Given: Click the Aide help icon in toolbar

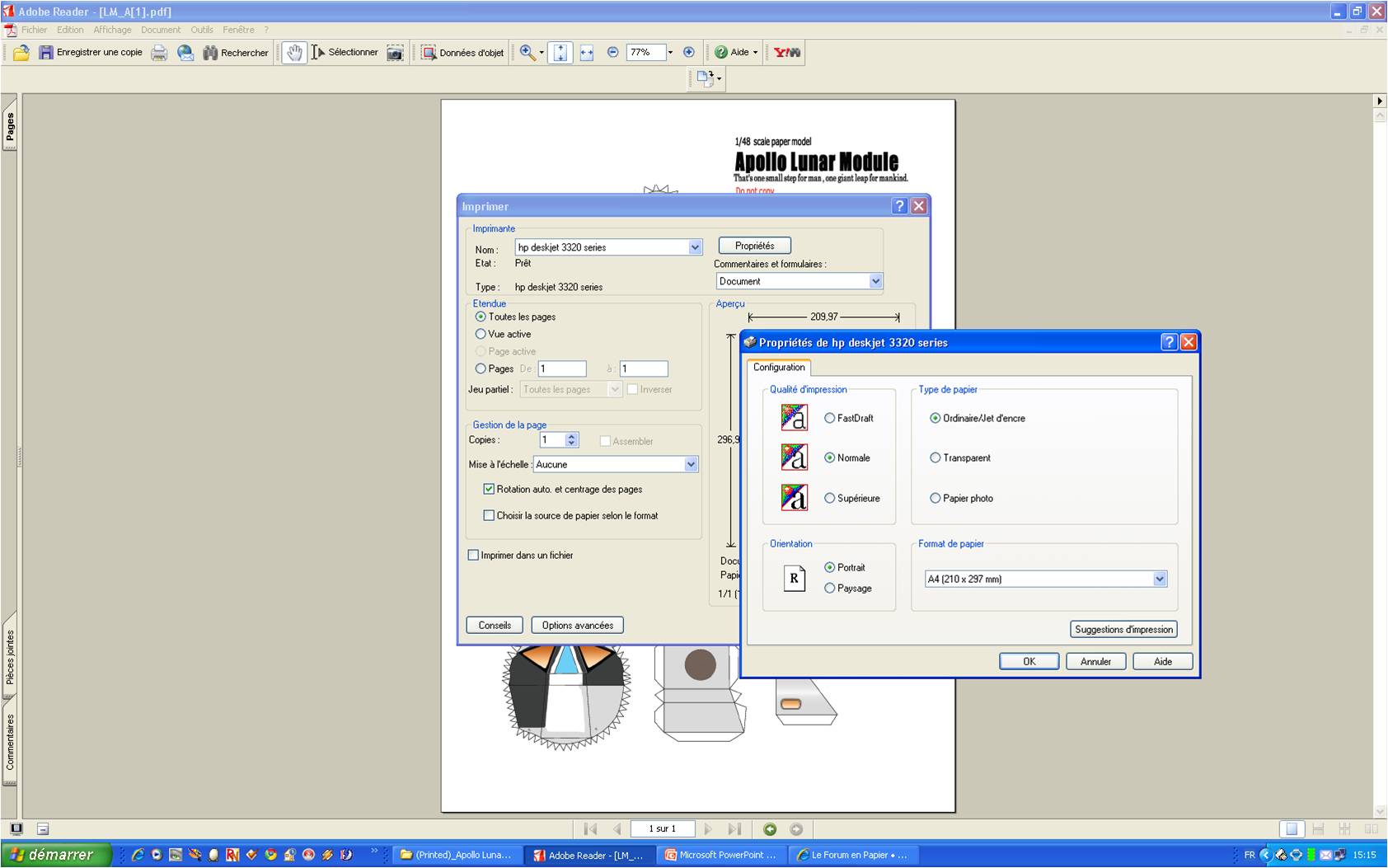Looking at the screenshot, I should coord(721,52).
